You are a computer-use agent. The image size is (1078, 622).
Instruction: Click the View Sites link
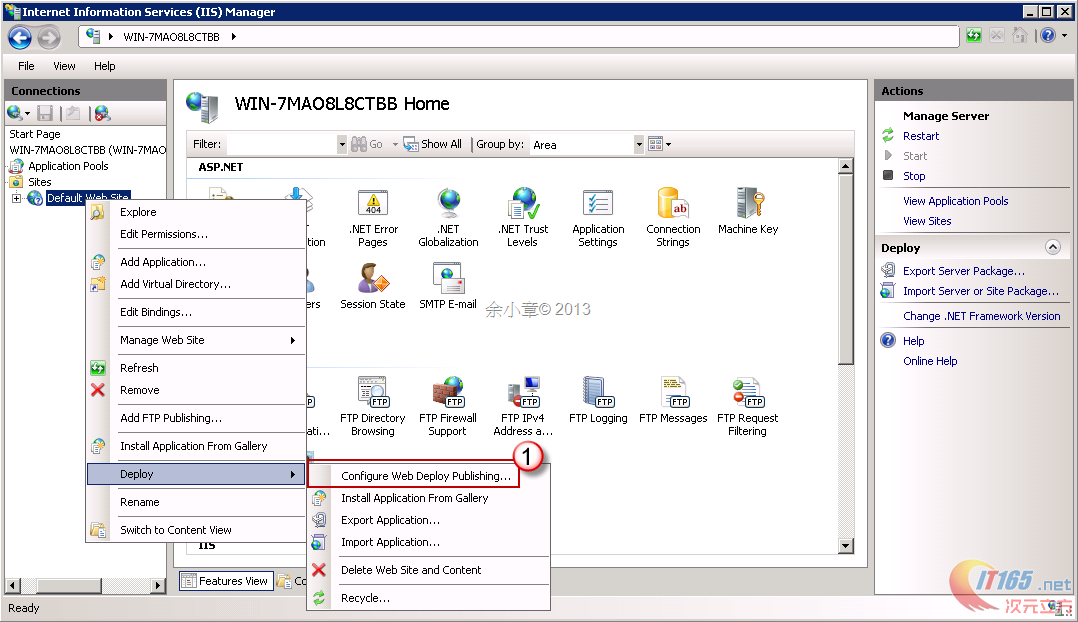pyautogui.click(x=927, y=221)
